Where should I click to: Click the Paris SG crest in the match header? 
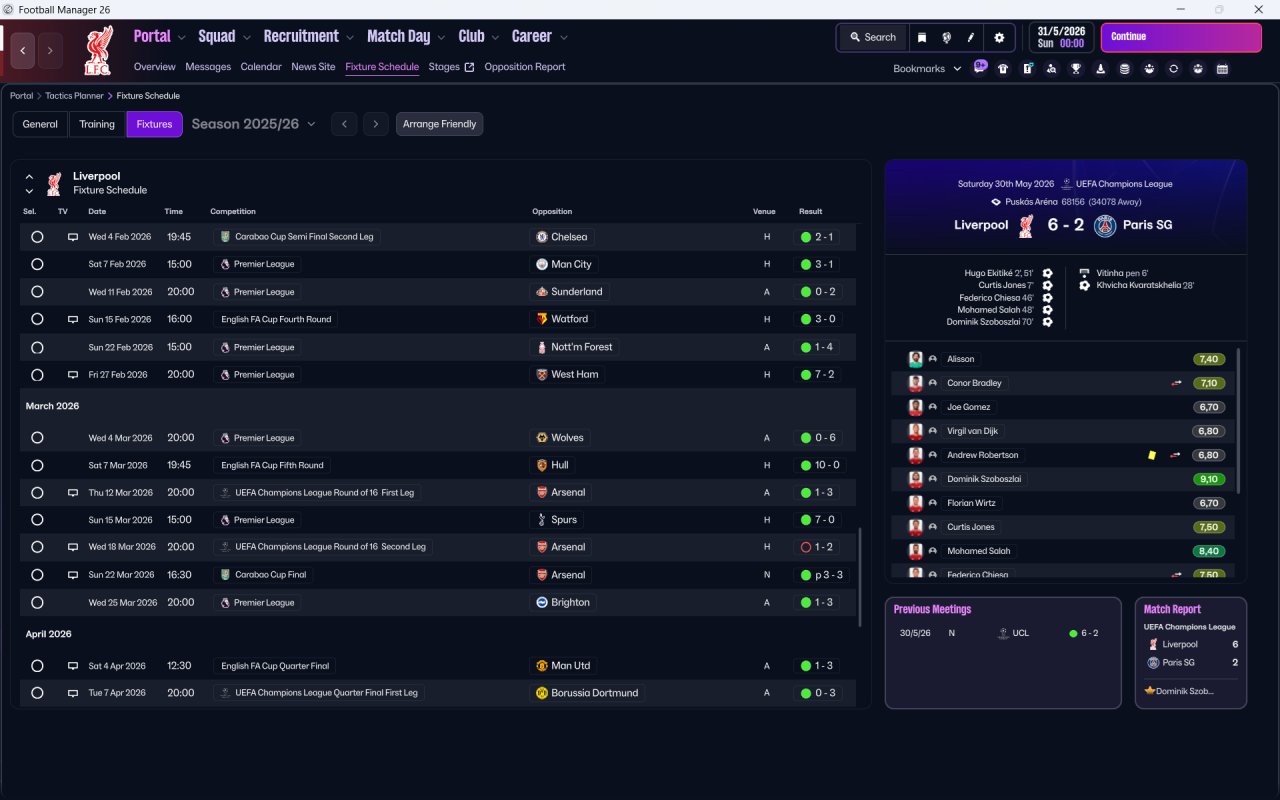coord(1105,225)
